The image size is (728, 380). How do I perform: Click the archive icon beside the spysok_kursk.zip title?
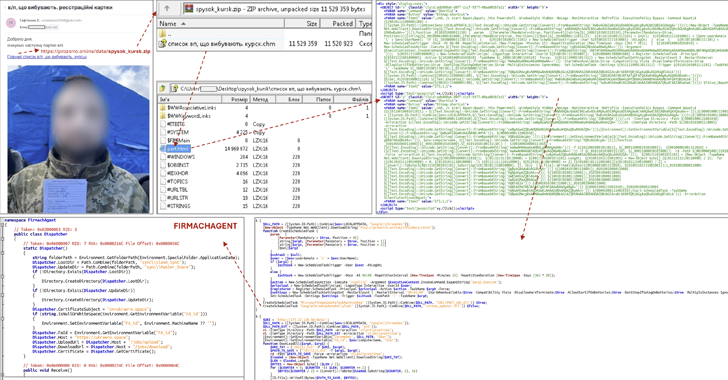click(188, 8)
